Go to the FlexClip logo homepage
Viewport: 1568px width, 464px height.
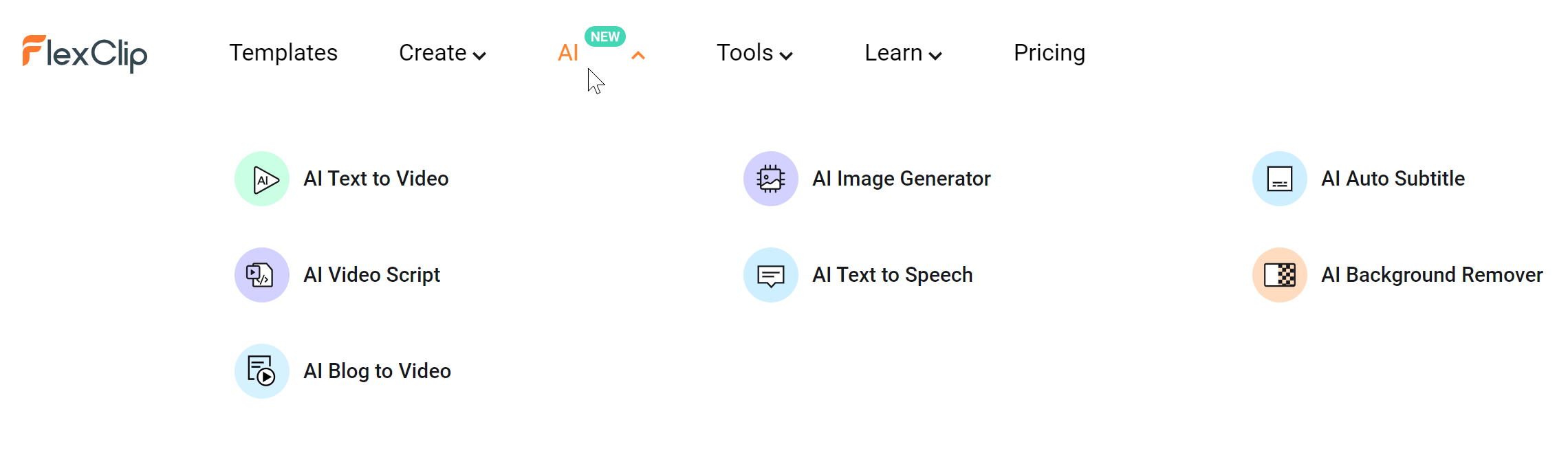[85, 54]
